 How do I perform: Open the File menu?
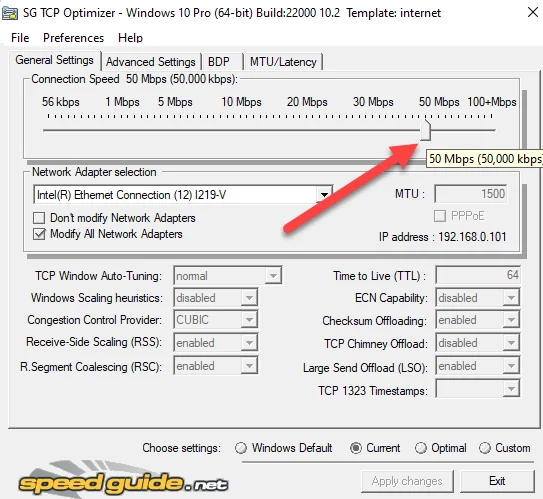[20, 37]
